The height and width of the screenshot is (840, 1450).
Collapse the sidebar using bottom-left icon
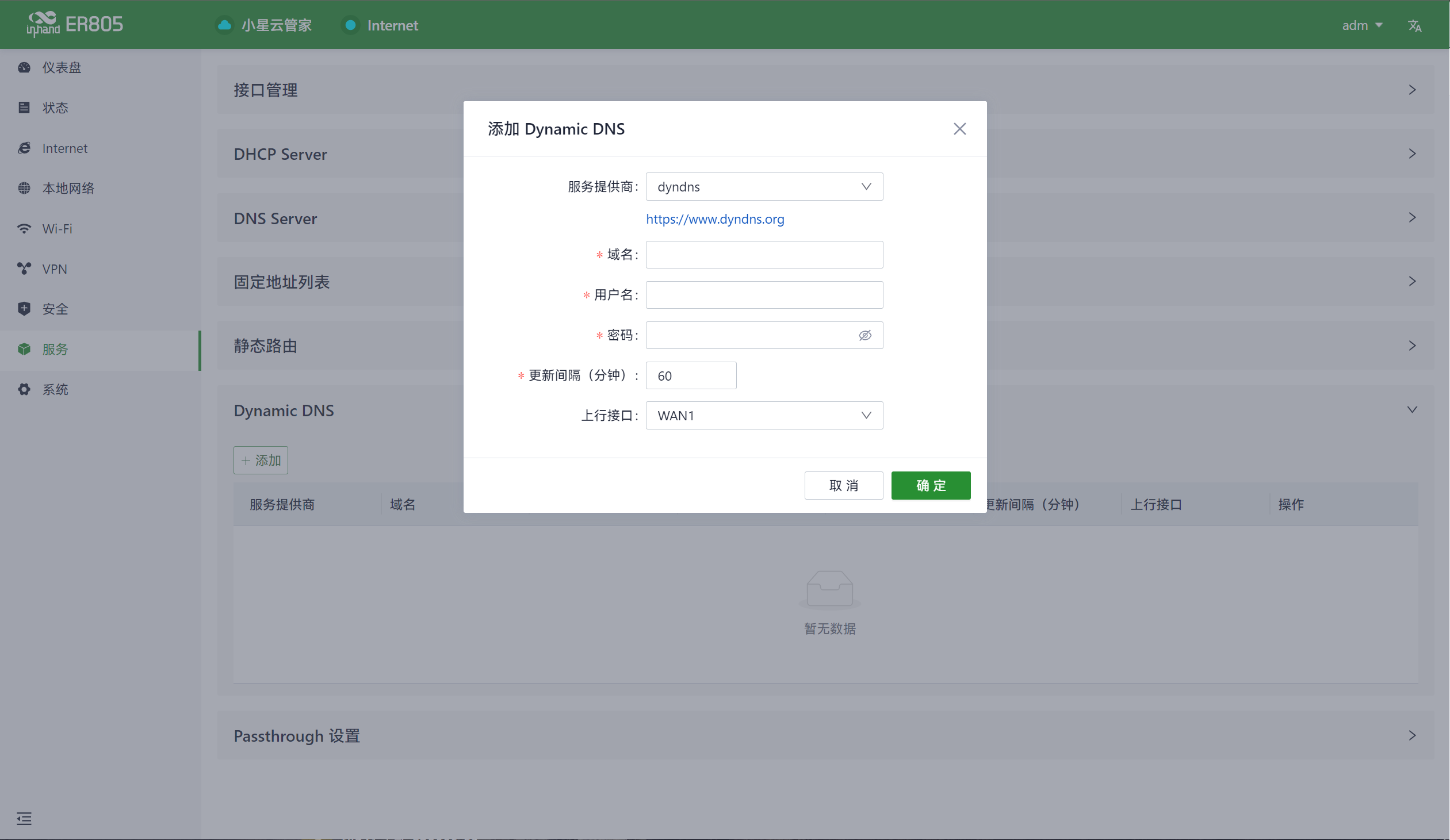24,818
